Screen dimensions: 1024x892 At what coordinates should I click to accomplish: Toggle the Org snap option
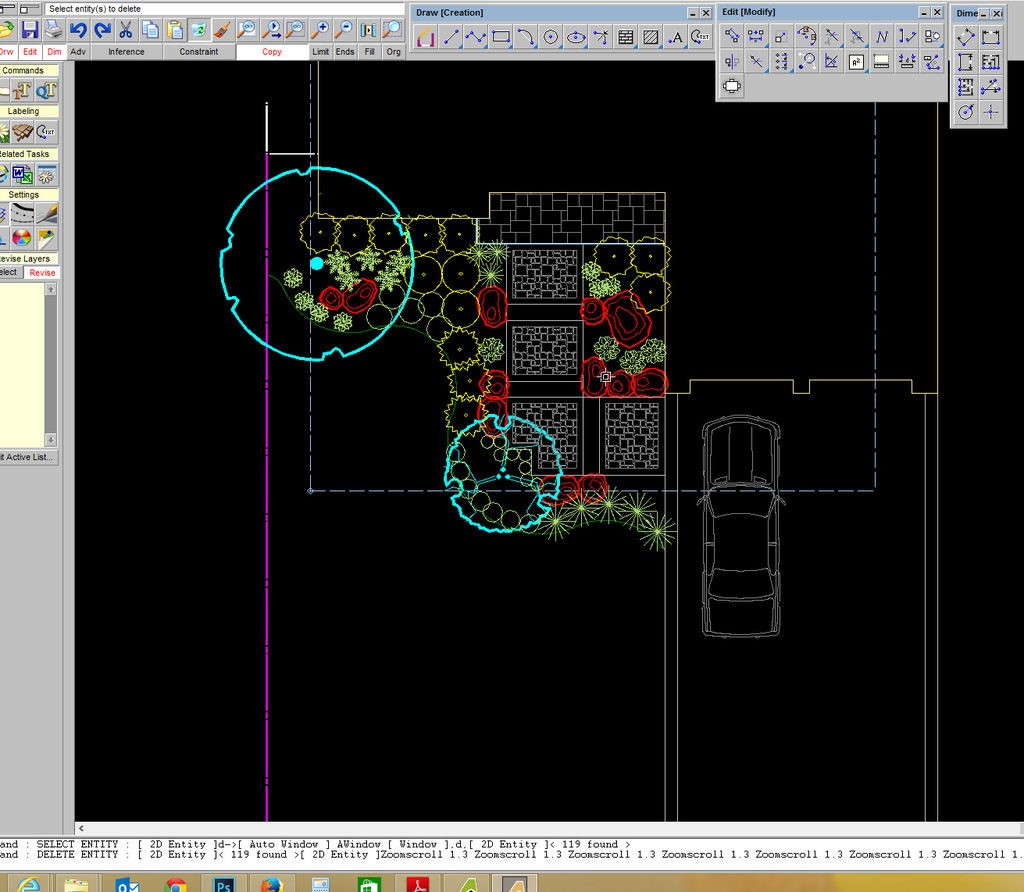(393, 52)
